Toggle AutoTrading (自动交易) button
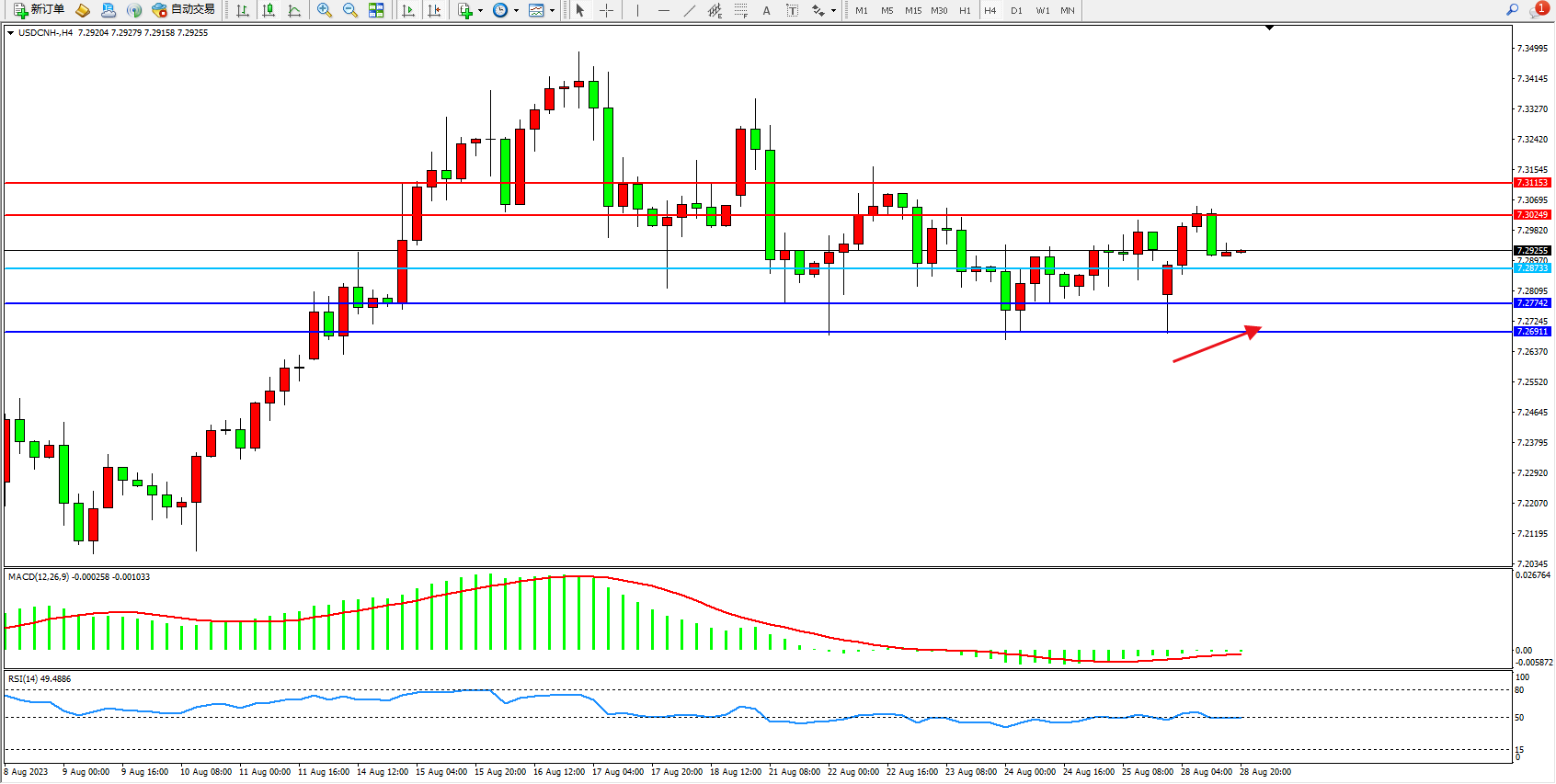 tap(184, 10)
